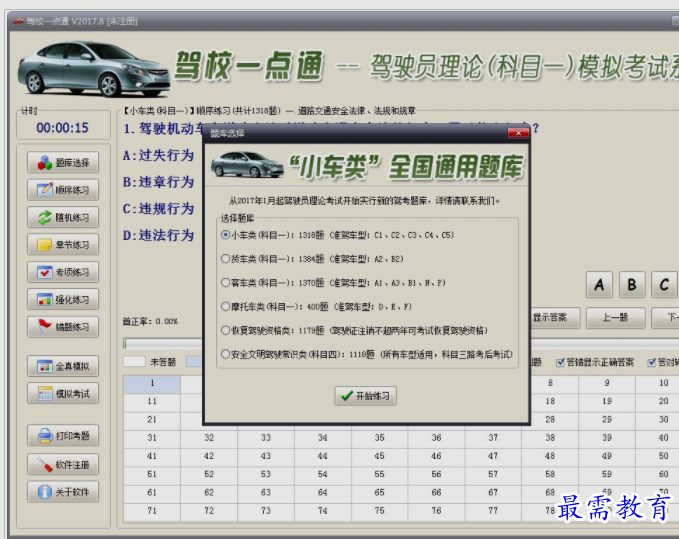Start 顺序练习 mode
The height and width of the screenshot is (539, 679).
63,190
